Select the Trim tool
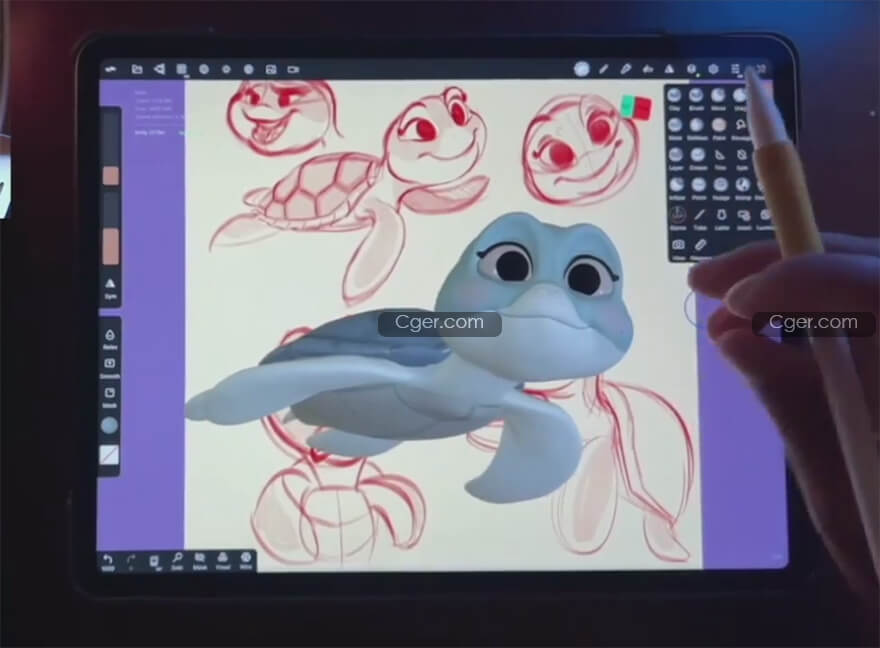The image size is (880, 648). (720, 158)
